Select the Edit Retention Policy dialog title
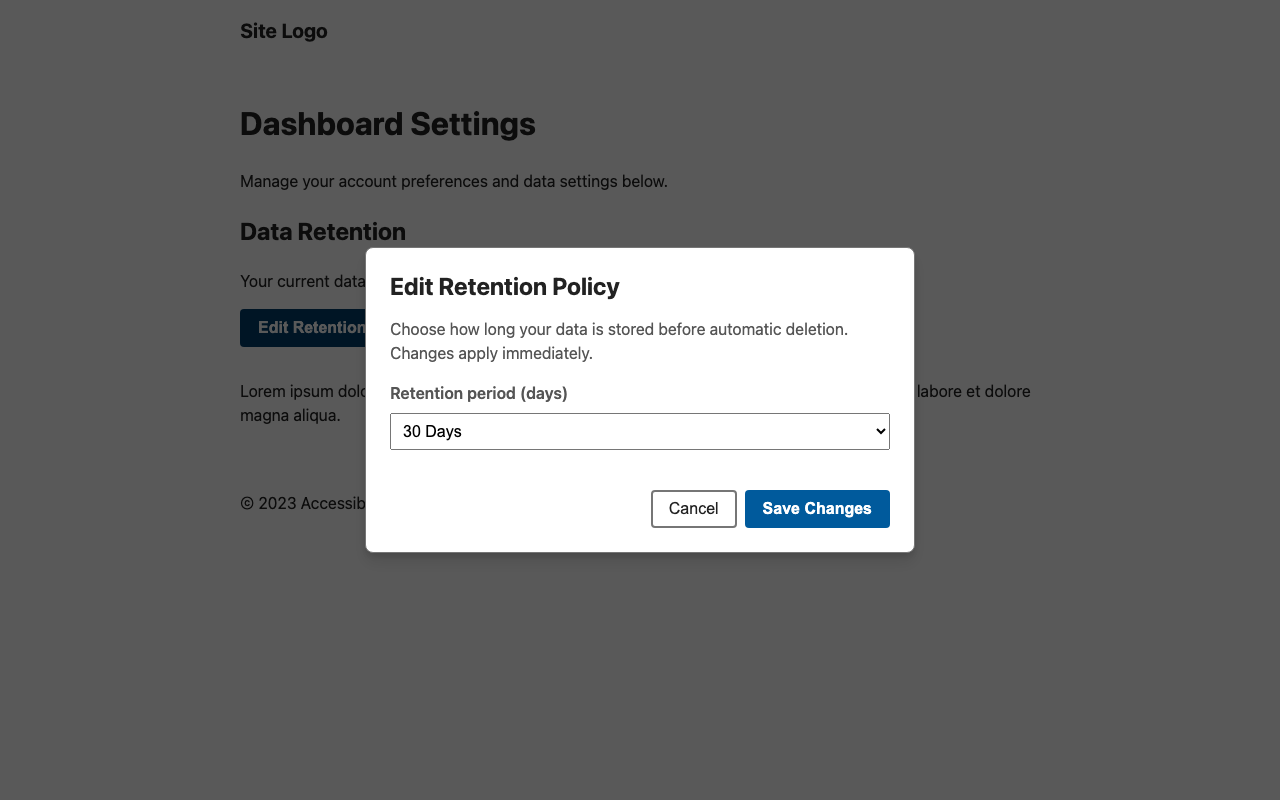 [x=504, y=287]
